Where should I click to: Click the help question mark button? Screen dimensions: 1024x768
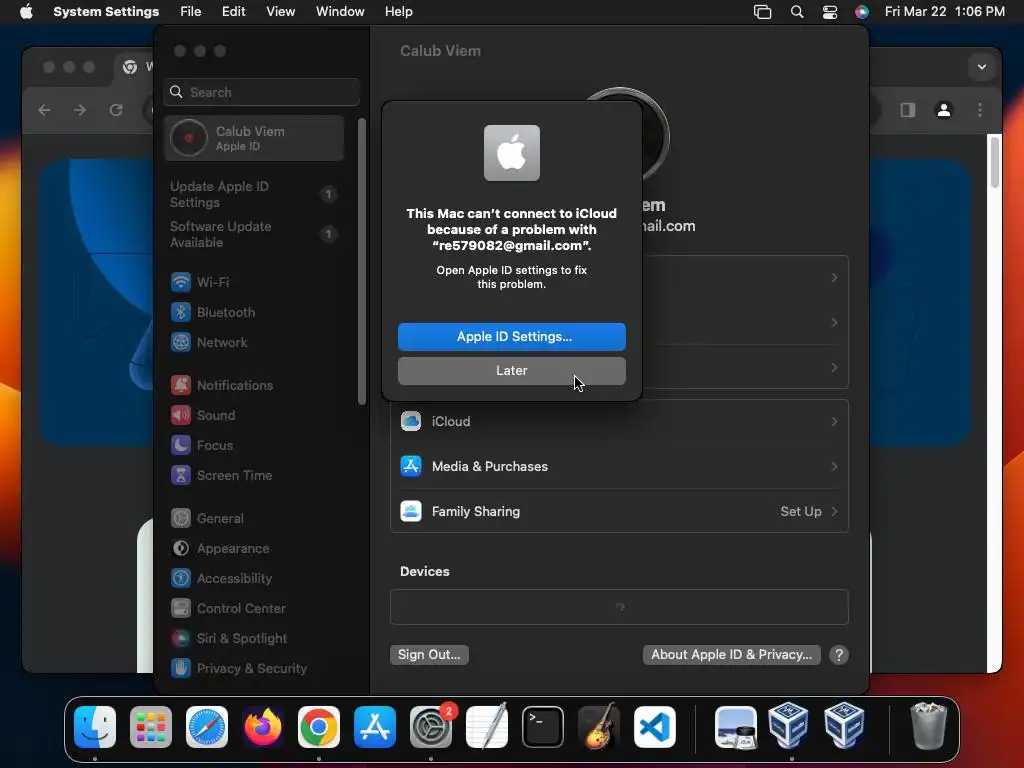(x=839, y=654)
